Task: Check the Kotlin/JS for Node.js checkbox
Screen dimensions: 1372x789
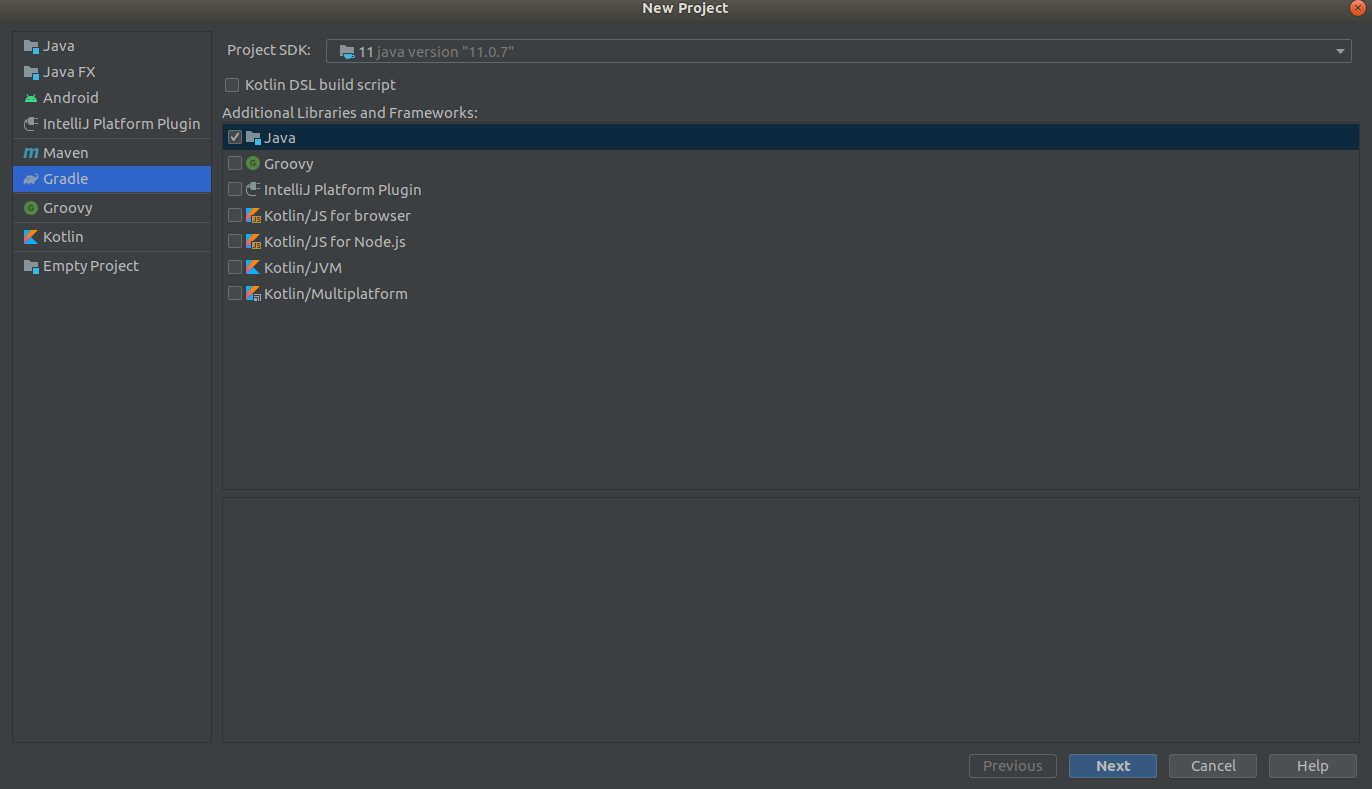Action: (x=235, y=242)
